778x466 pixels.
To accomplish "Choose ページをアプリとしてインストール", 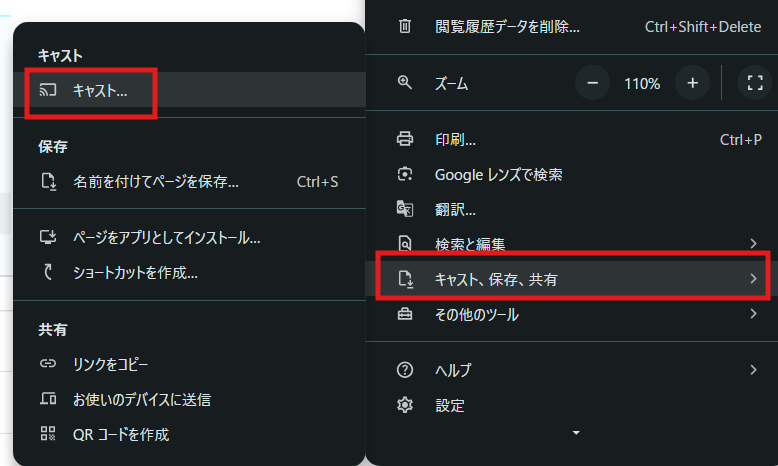I will point(166,237).
